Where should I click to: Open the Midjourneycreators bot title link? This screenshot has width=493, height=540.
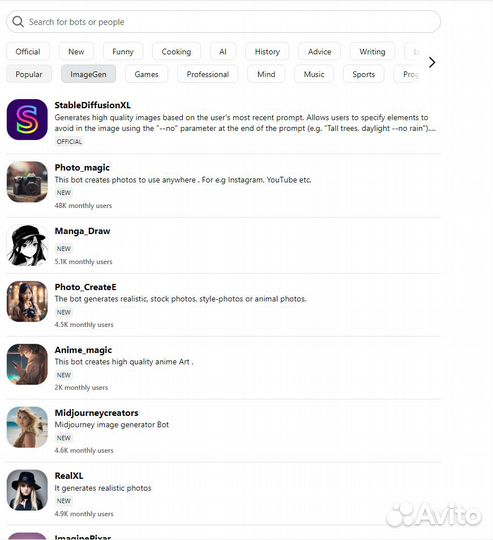(96, 413)
